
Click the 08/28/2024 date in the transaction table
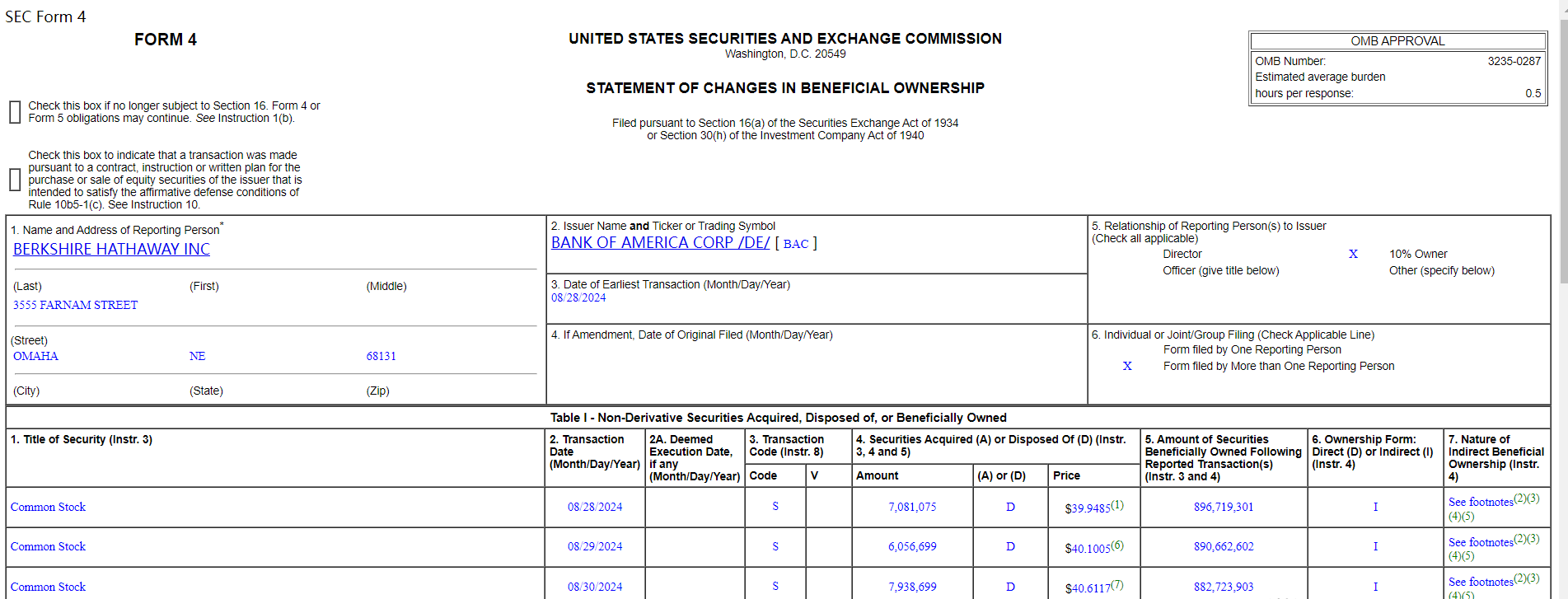click(x=595, y=507)
